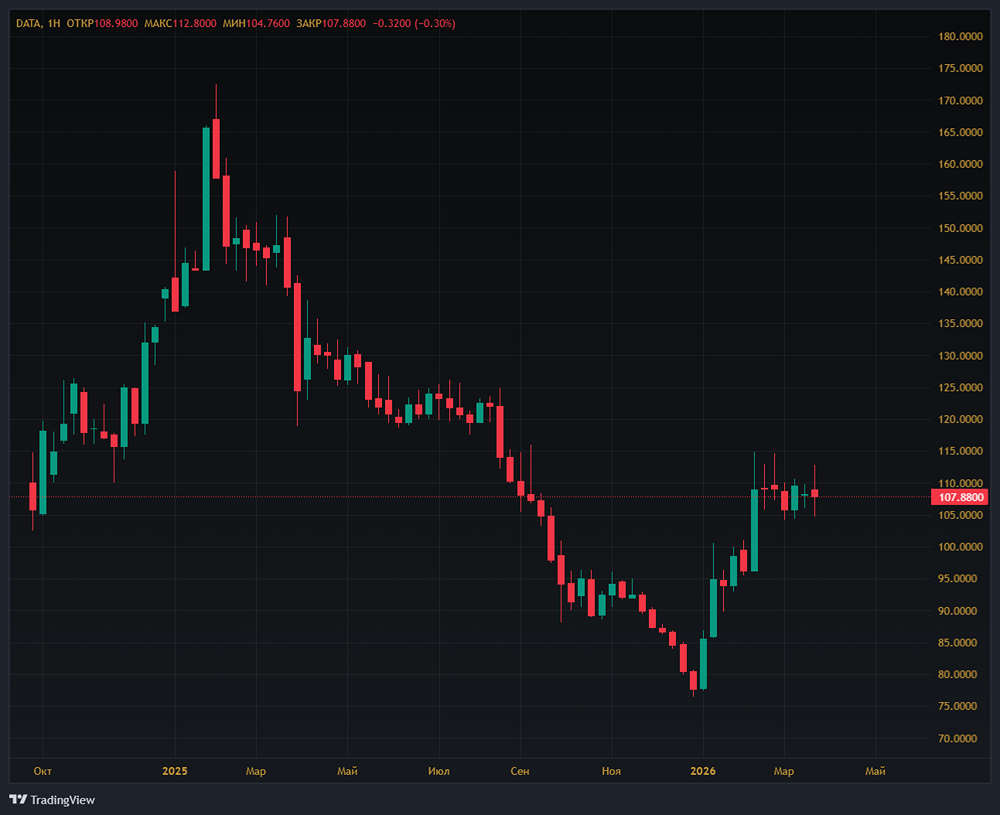Click the 165.0000 price axis label

pyautogui.click(x=960, y=132)
